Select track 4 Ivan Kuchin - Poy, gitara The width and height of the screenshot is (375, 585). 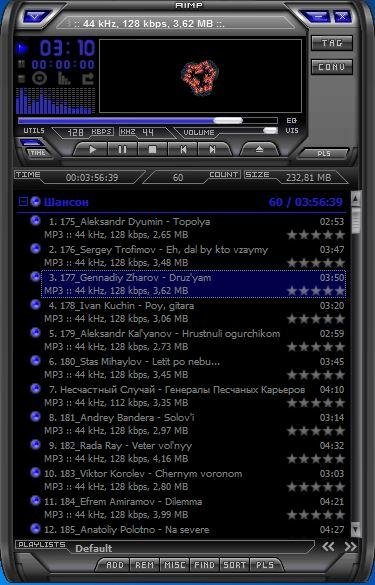point(193,312)
